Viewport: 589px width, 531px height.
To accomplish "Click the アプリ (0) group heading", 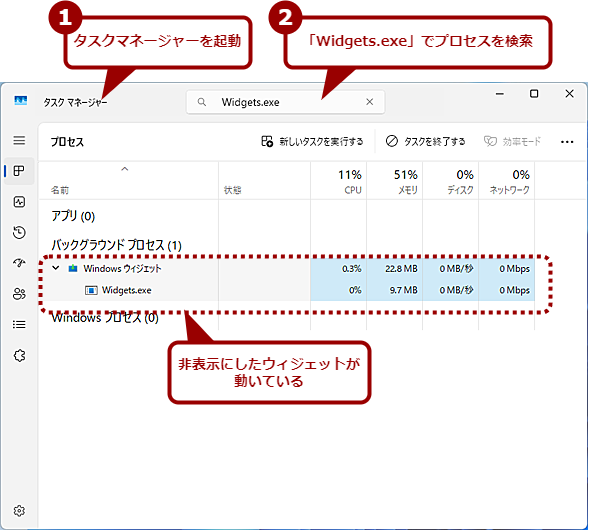I will tap(73, 216).
